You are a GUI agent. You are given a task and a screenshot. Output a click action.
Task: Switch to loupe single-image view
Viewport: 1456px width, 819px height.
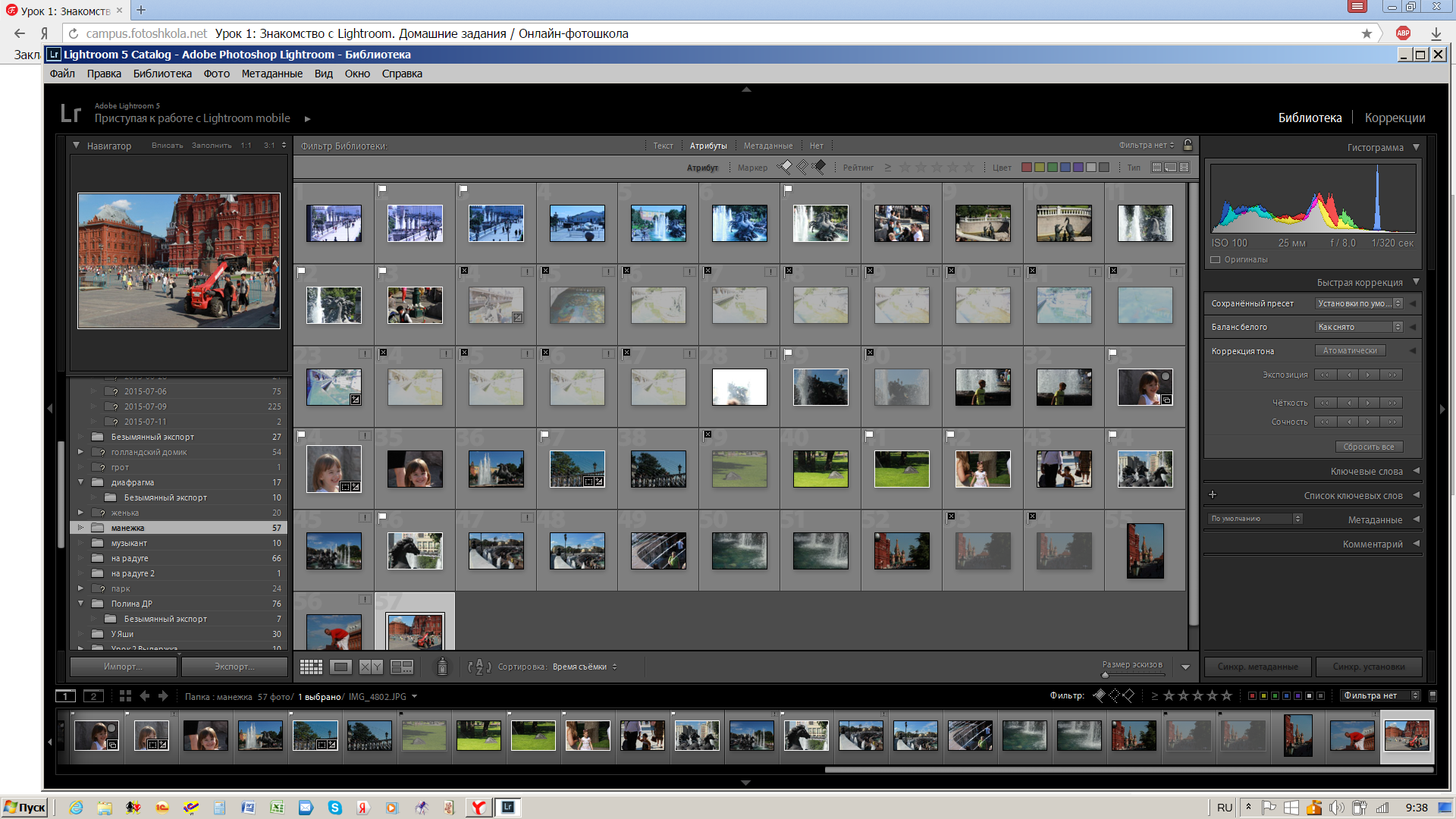pyautogui.click(x=340, y=667)
